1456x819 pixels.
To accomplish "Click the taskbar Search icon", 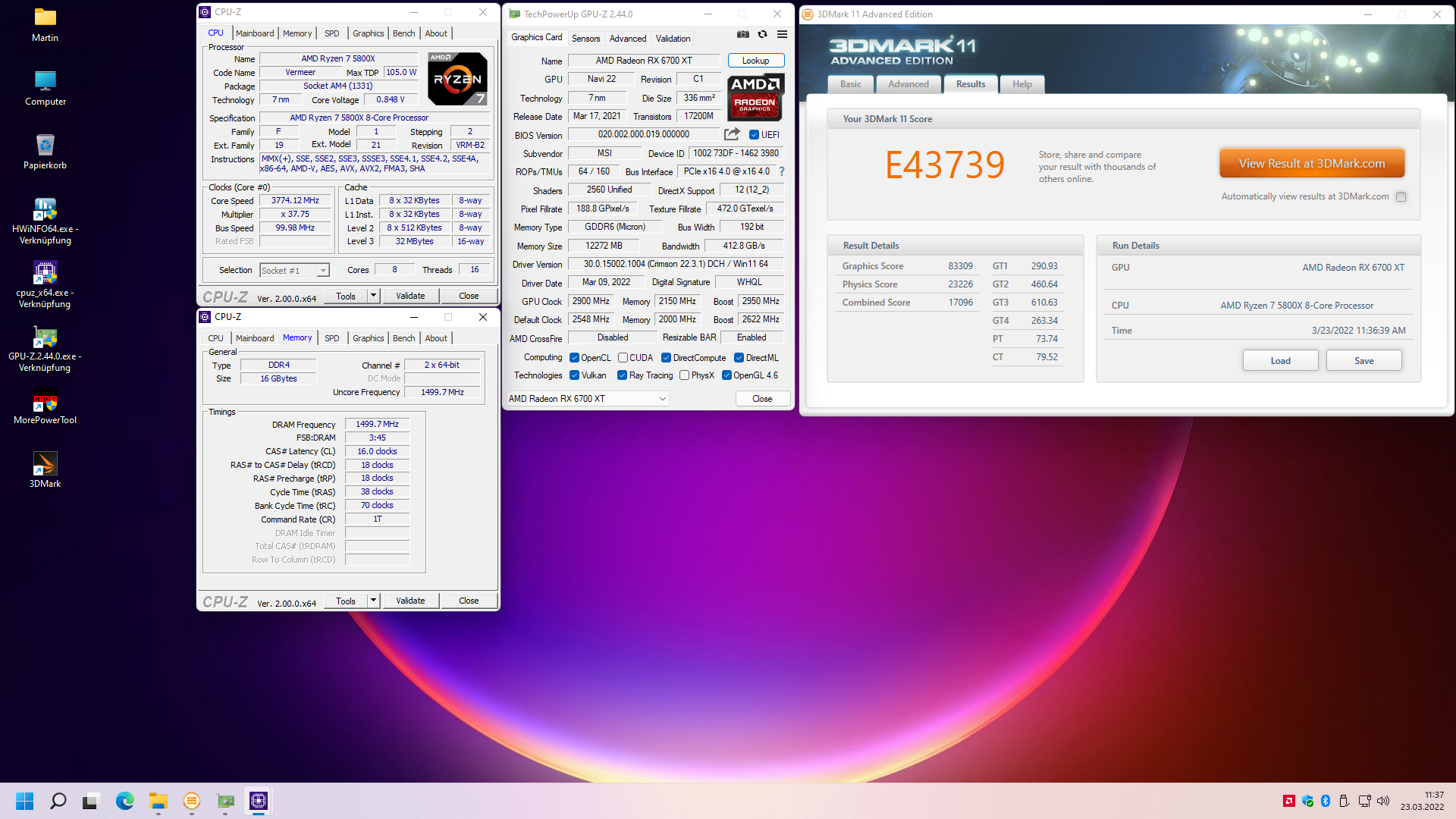I will [58, 801].
